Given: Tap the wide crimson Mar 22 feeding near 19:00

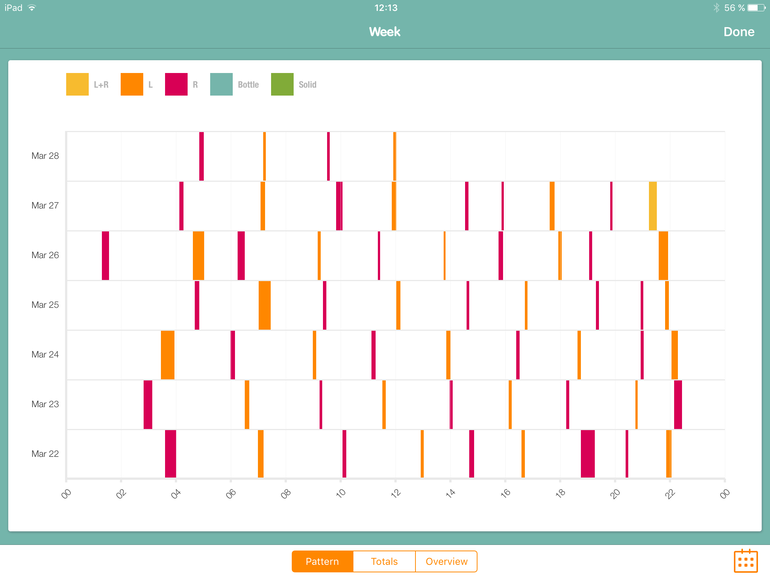Looking at the screenshot, I should click(588, 454).
